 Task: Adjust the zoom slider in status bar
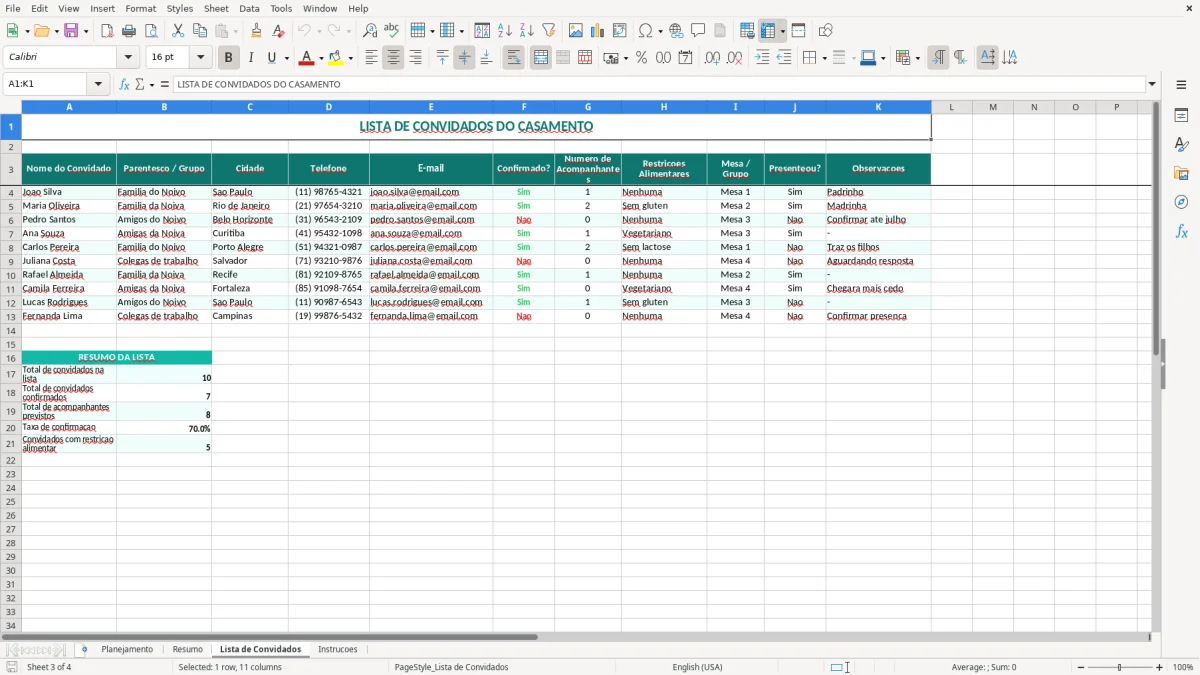pyautogui.click(x=1120, y=667)
